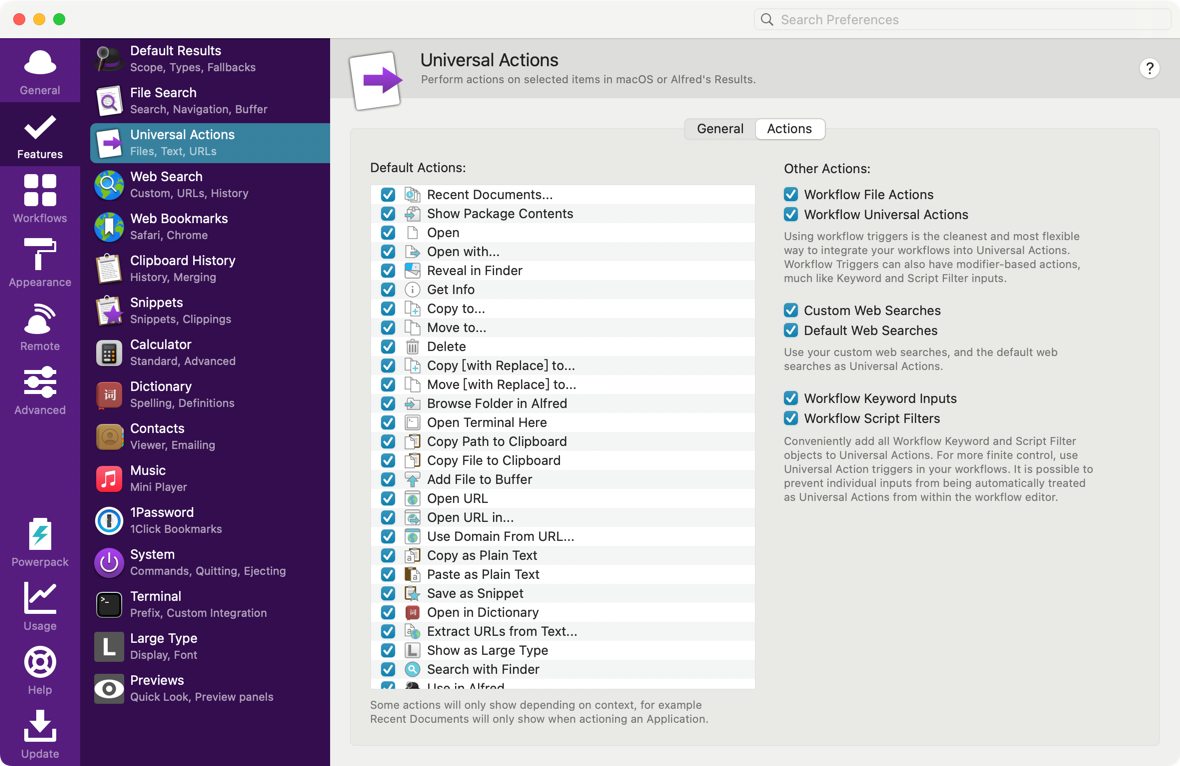Image resolution: width=1180 pixels, height=766 pixels.
Task: Toggle the Reveal in Finder checkbox
Action: (x=388, y=271)
